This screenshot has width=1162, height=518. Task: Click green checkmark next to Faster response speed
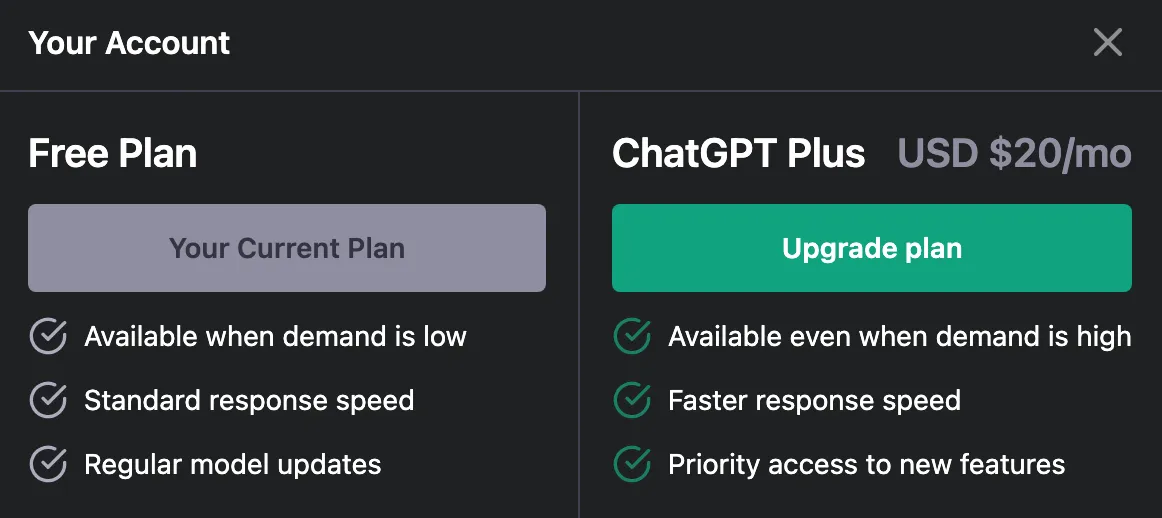[631, 401]
